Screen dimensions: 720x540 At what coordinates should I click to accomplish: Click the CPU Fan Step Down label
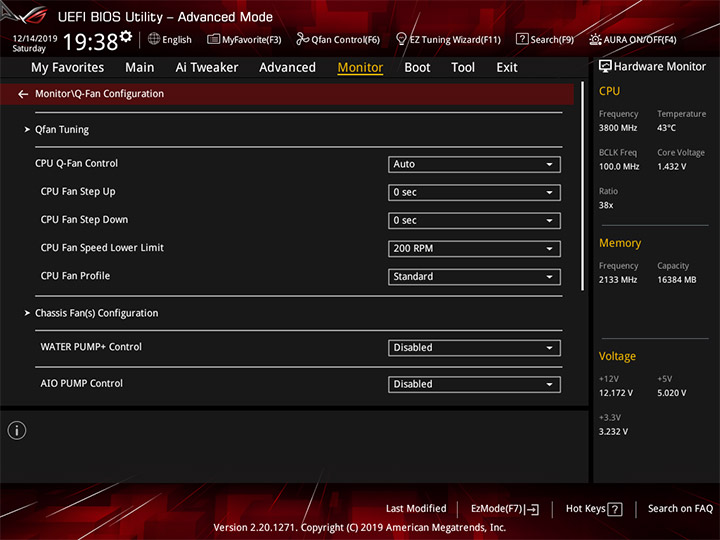pyautogui.click(x=84, y=219)
